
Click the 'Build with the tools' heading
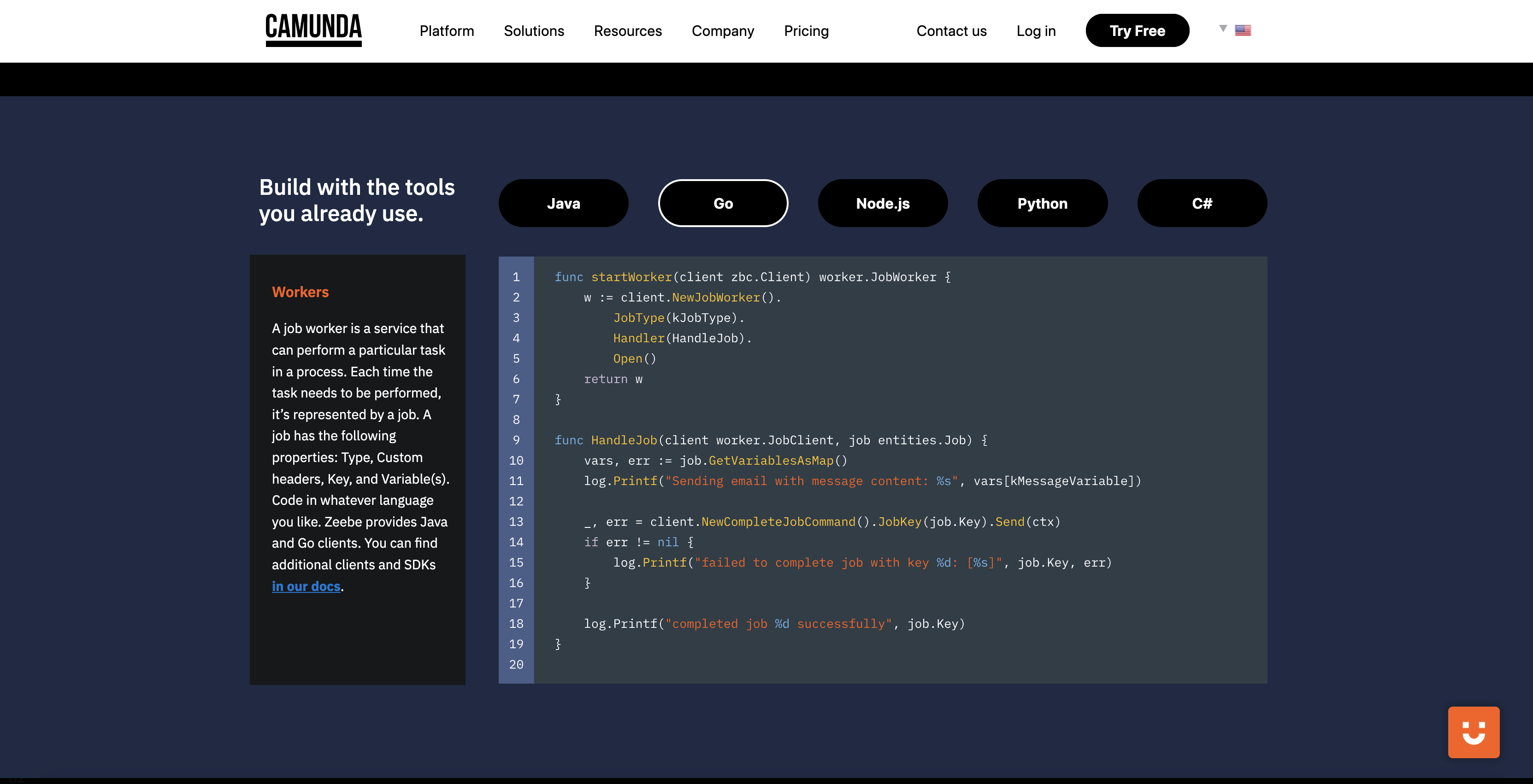point(356,200)
